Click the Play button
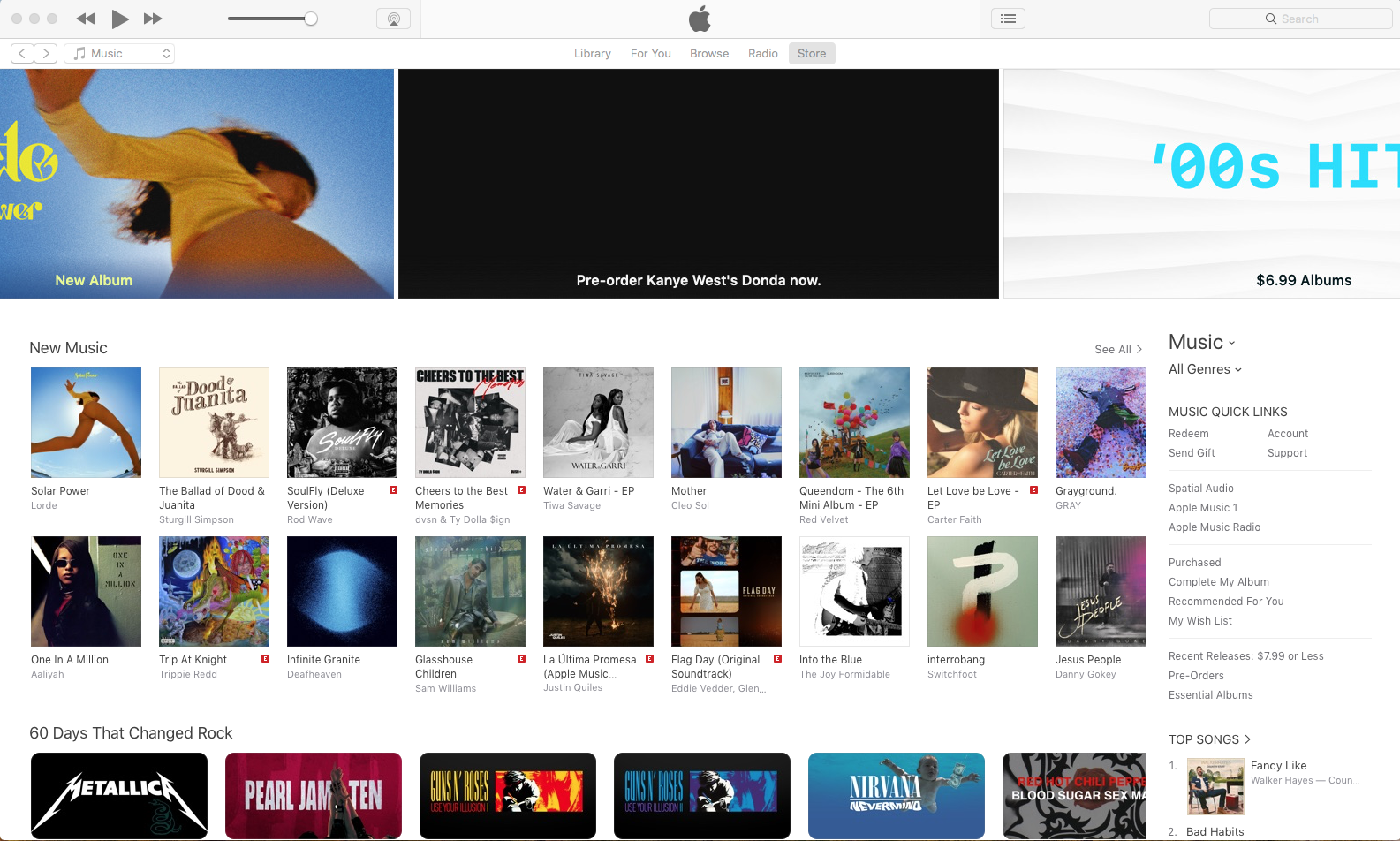Viewport: 1400px width, 841px height. point(120,19)
